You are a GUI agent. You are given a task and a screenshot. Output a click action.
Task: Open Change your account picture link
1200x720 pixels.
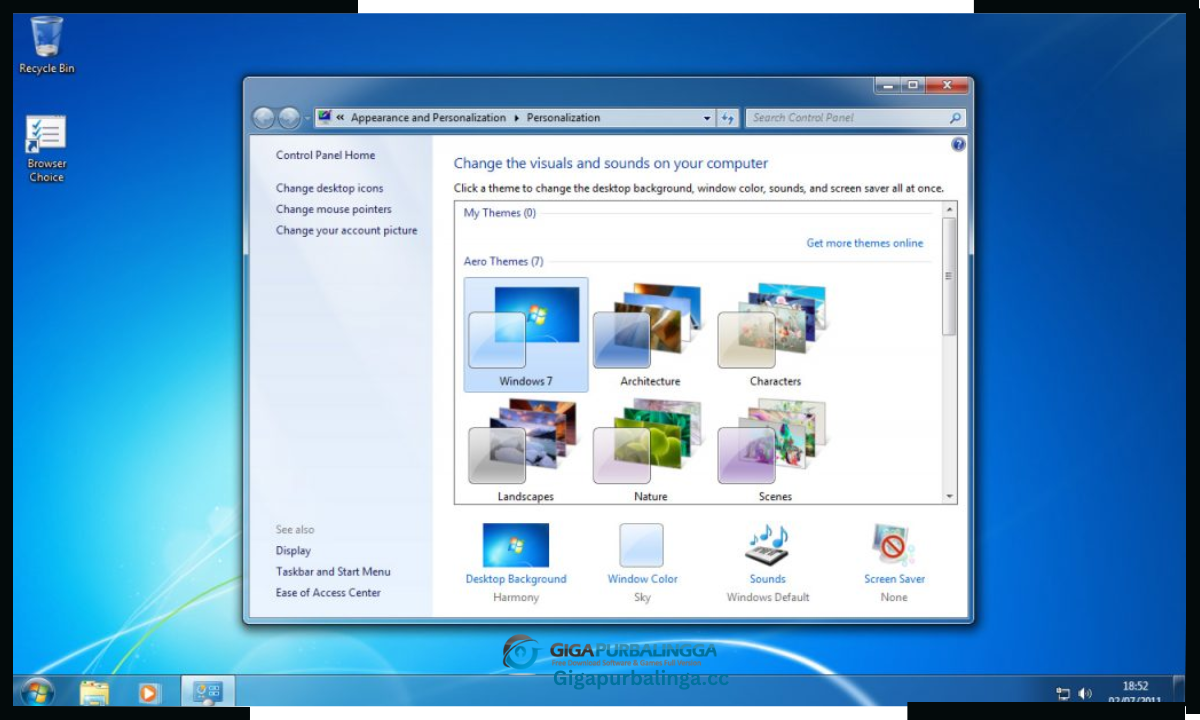pos(347,230)
